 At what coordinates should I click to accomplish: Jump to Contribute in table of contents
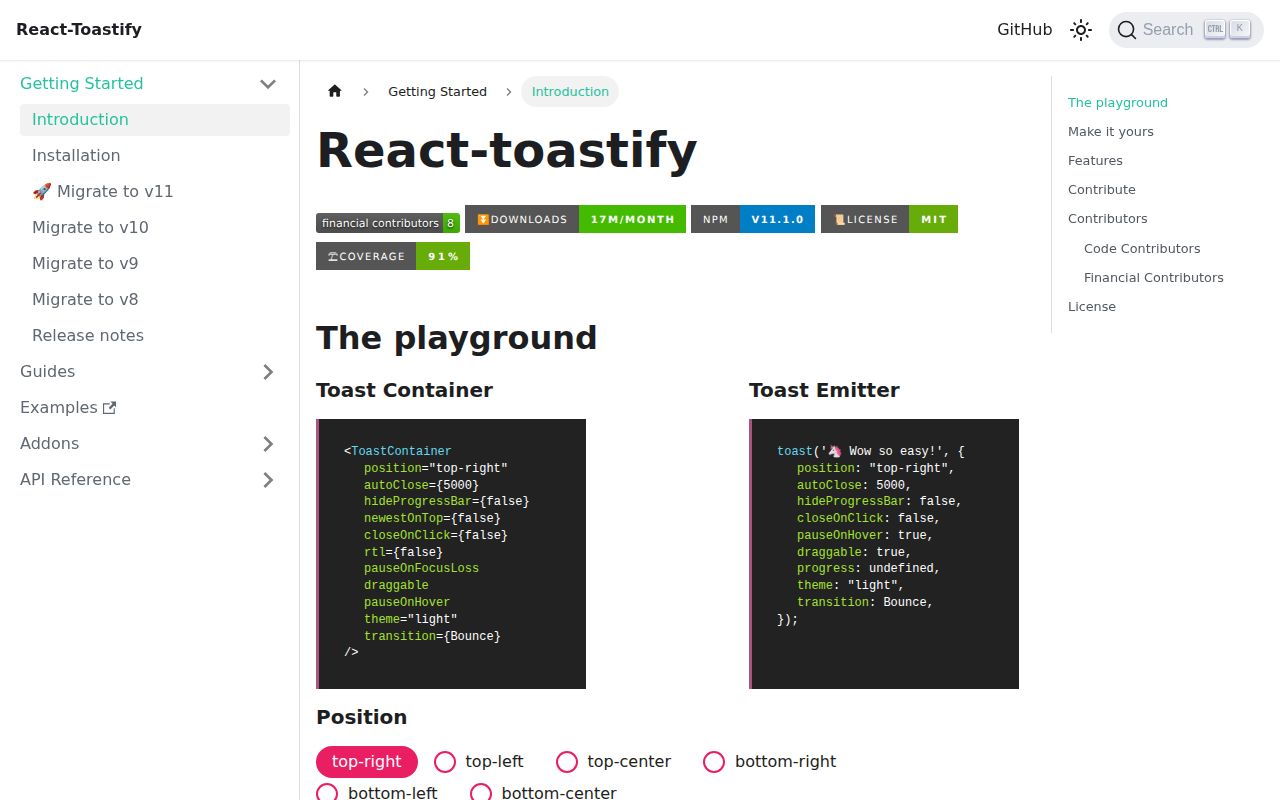(1102, 190)
